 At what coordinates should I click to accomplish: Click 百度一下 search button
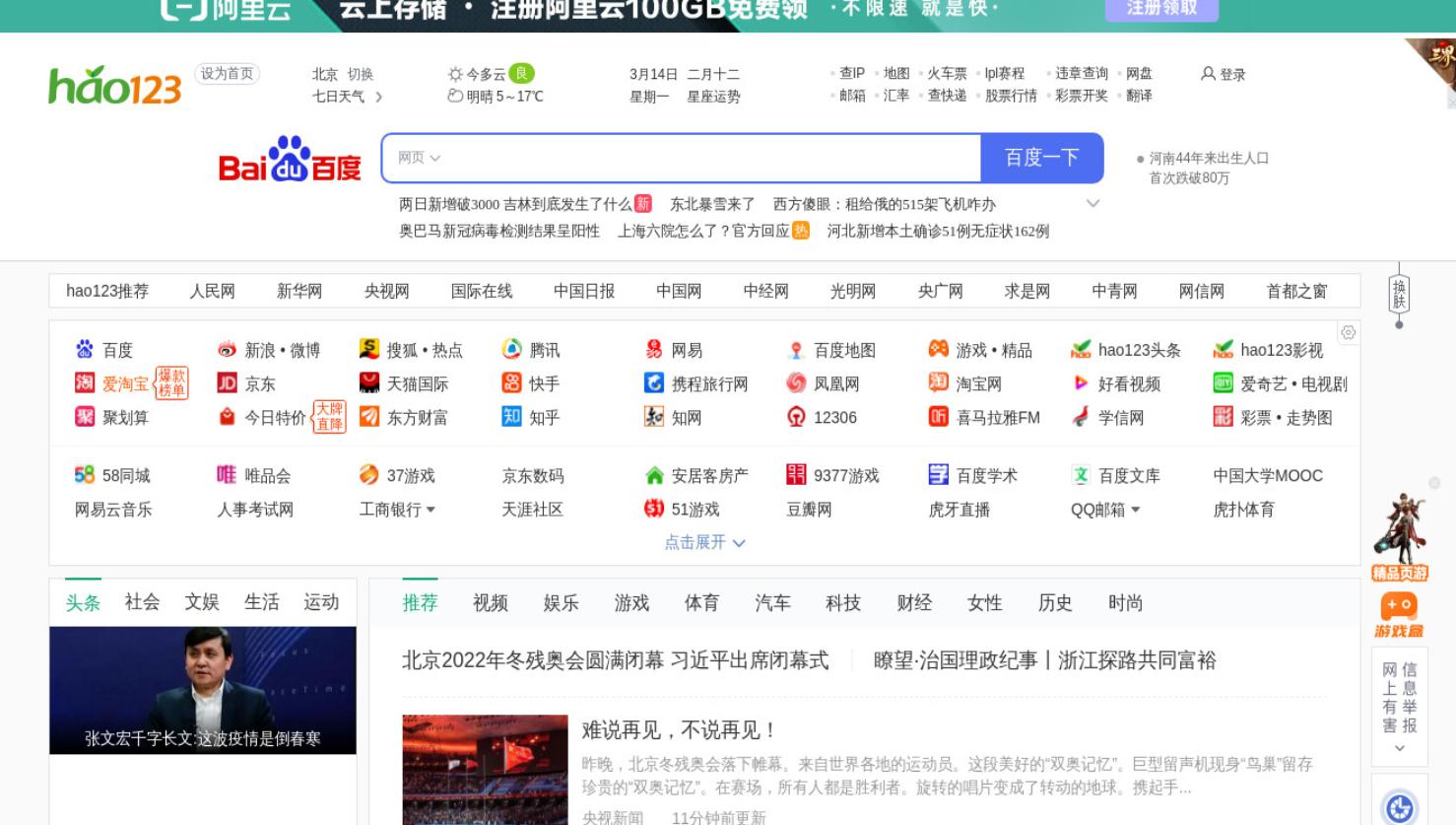(1041, 158)
